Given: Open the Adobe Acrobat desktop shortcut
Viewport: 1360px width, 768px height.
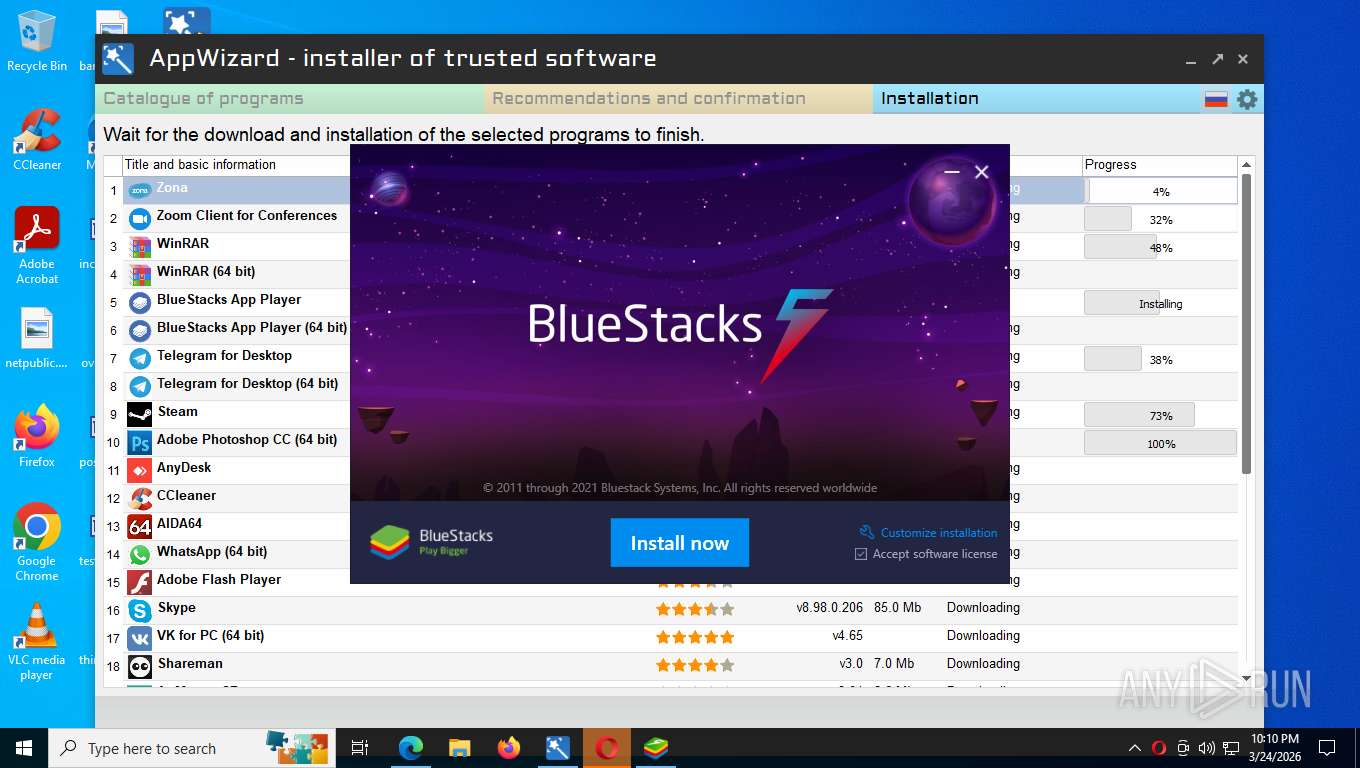Looking at the screenshot, I should [x=37, y=246].
